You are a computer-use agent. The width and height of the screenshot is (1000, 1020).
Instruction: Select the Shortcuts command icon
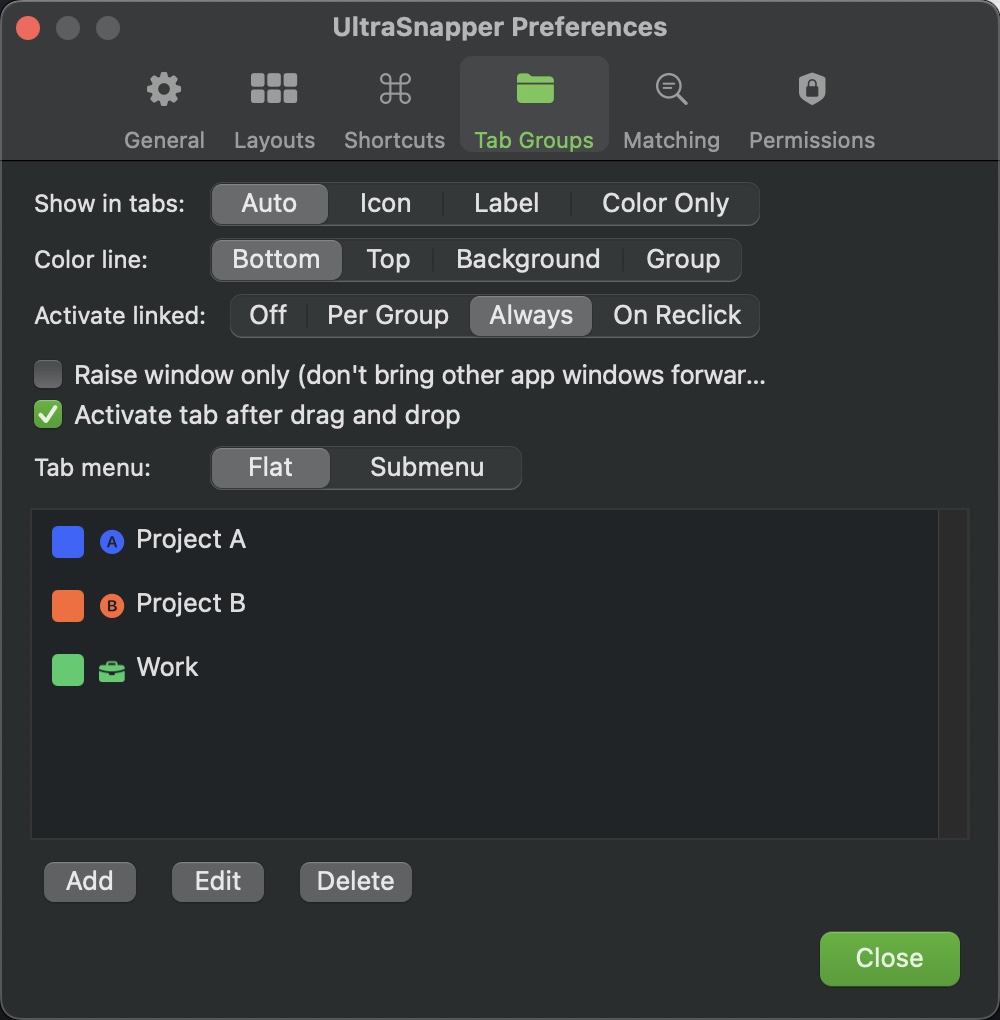point(394,88)
